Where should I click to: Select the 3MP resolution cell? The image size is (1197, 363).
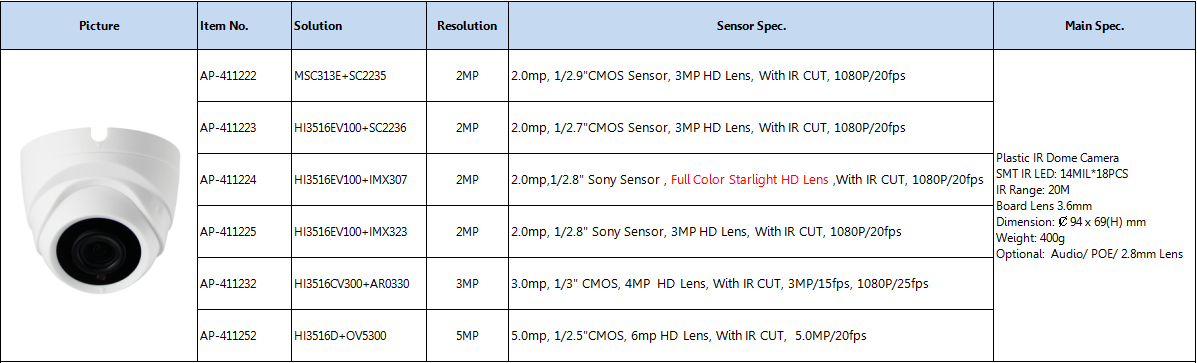pyautogui.click(x=467, y=283)
